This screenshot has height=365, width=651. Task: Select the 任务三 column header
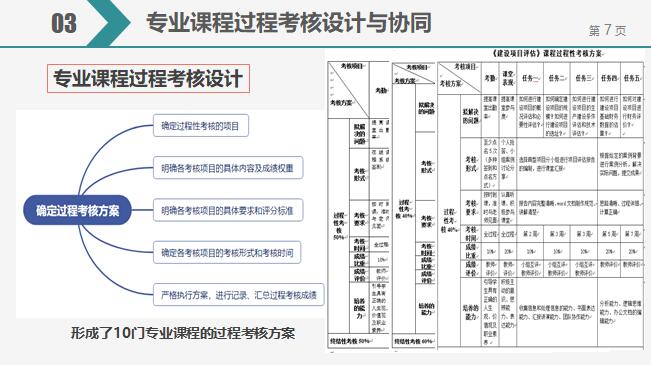584,78
